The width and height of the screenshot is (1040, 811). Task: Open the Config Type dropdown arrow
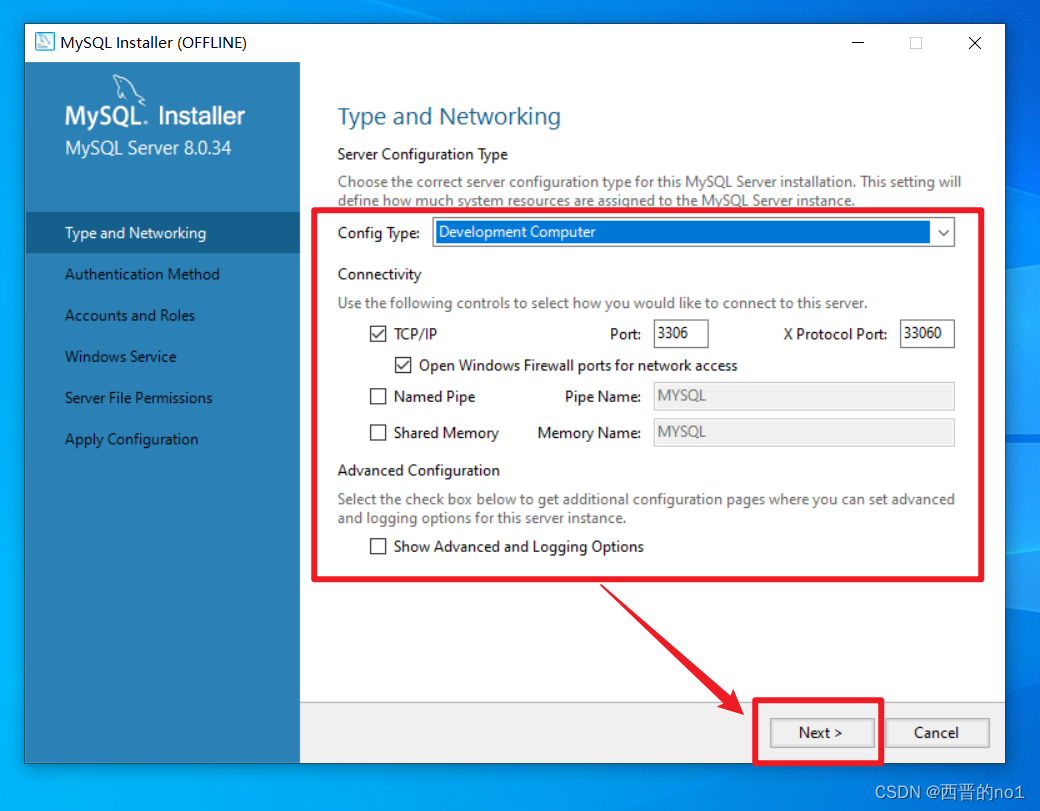click(942, 232)
